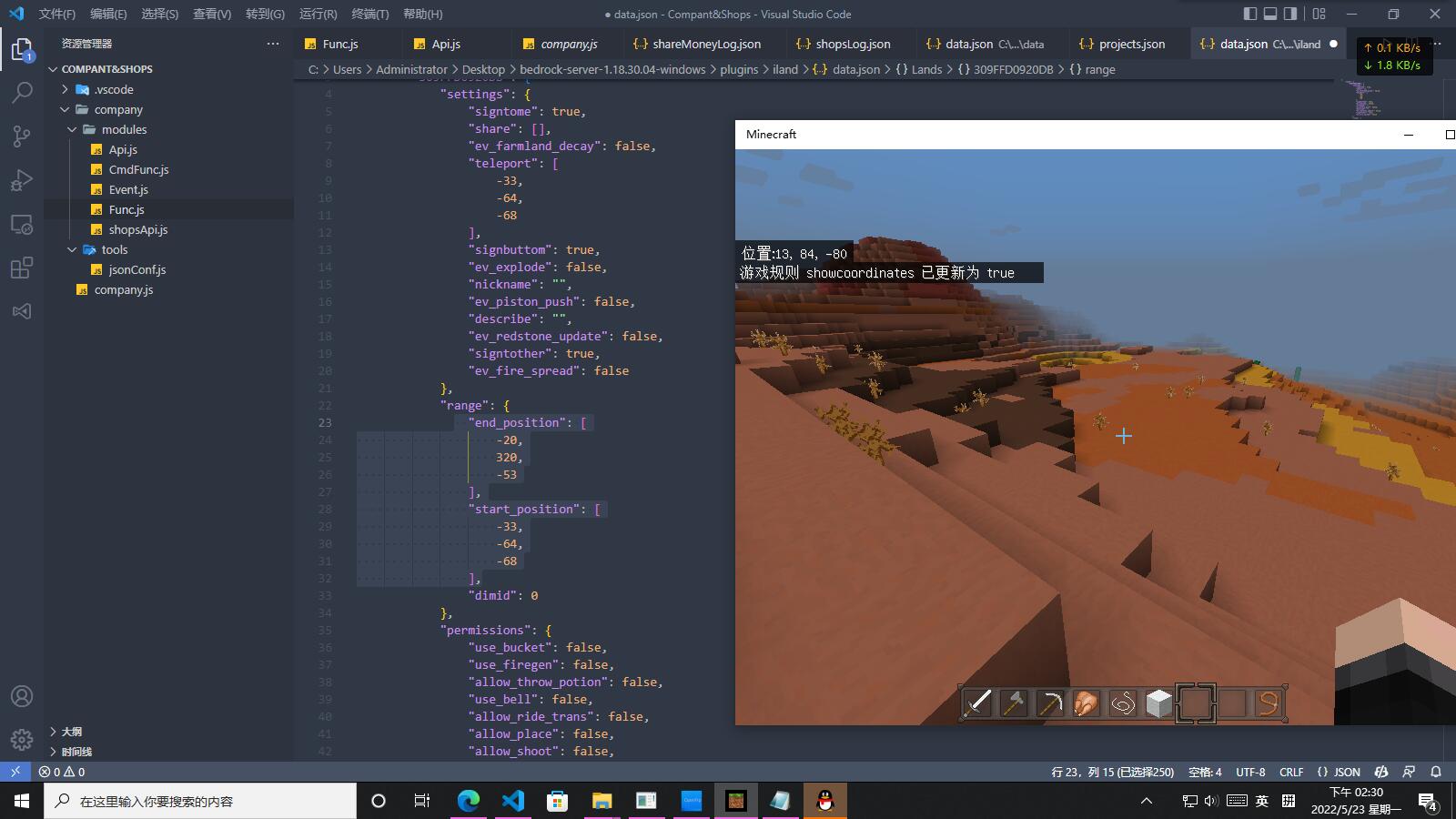Click the Lands breadcrumb segment
The image size is (1456, 819).
(x=926, y=69)
